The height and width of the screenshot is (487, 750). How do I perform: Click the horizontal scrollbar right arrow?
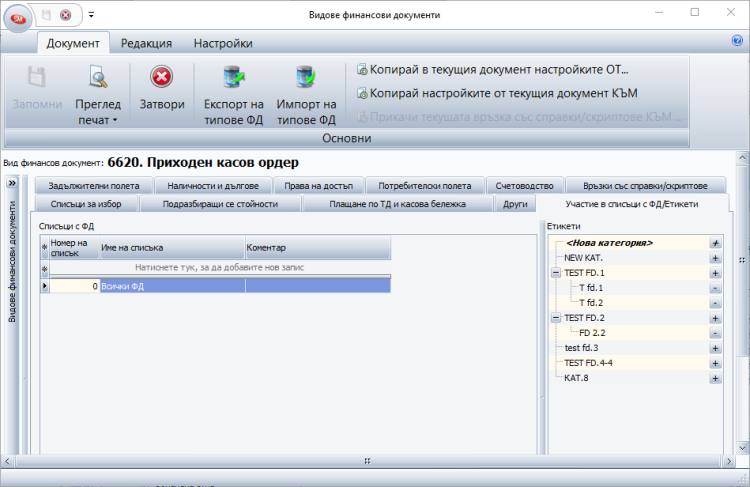(x=728, y=461)
